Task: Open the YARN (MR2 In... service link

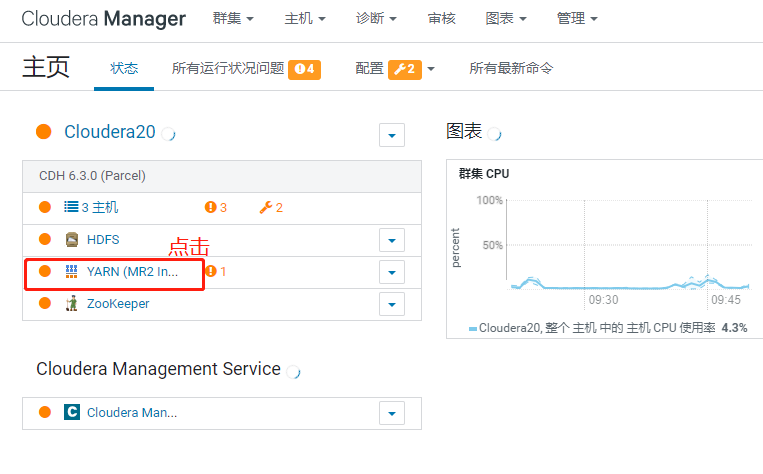Action: coord(132,272)
